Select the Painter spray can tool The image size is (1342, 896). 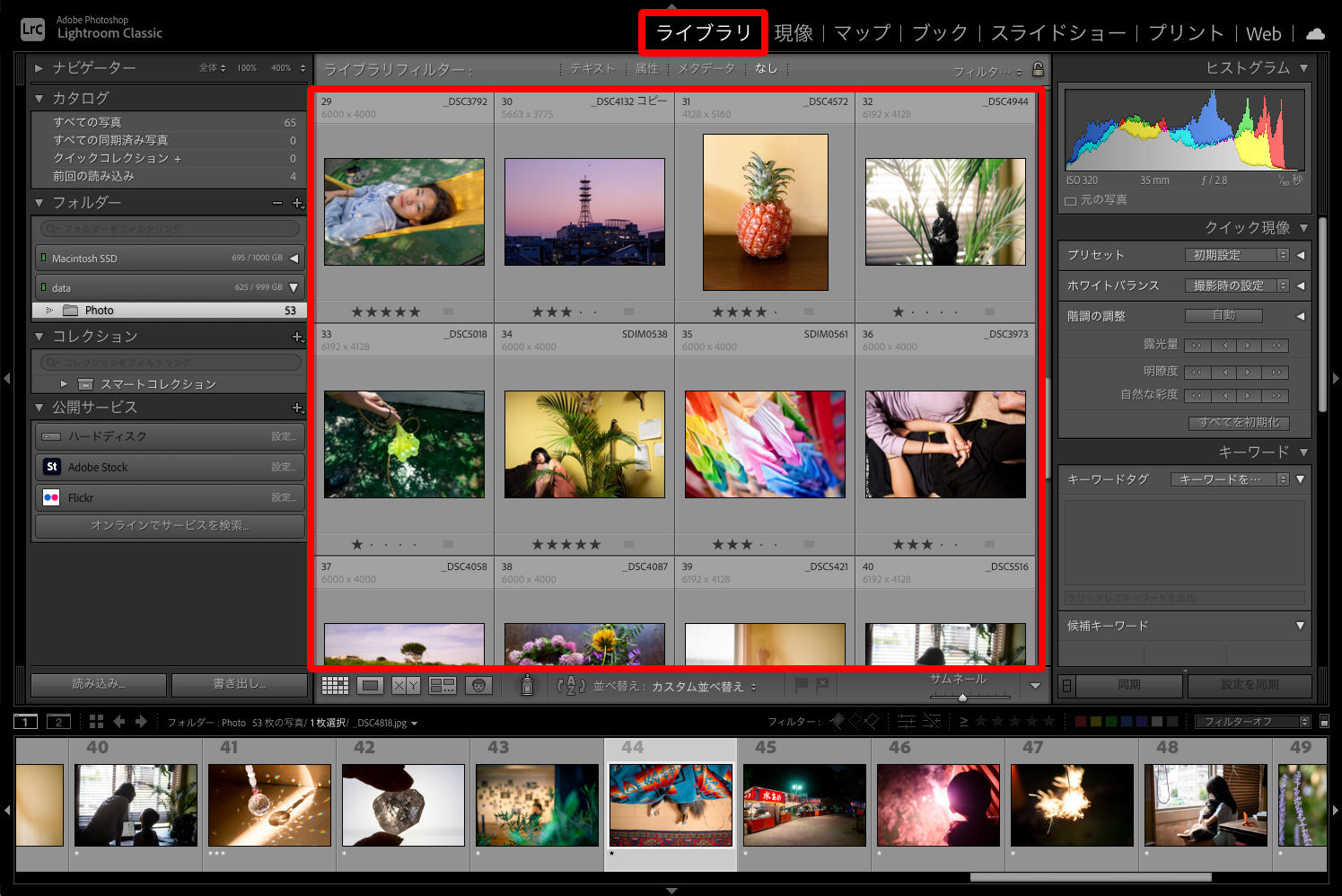point(528,686)
